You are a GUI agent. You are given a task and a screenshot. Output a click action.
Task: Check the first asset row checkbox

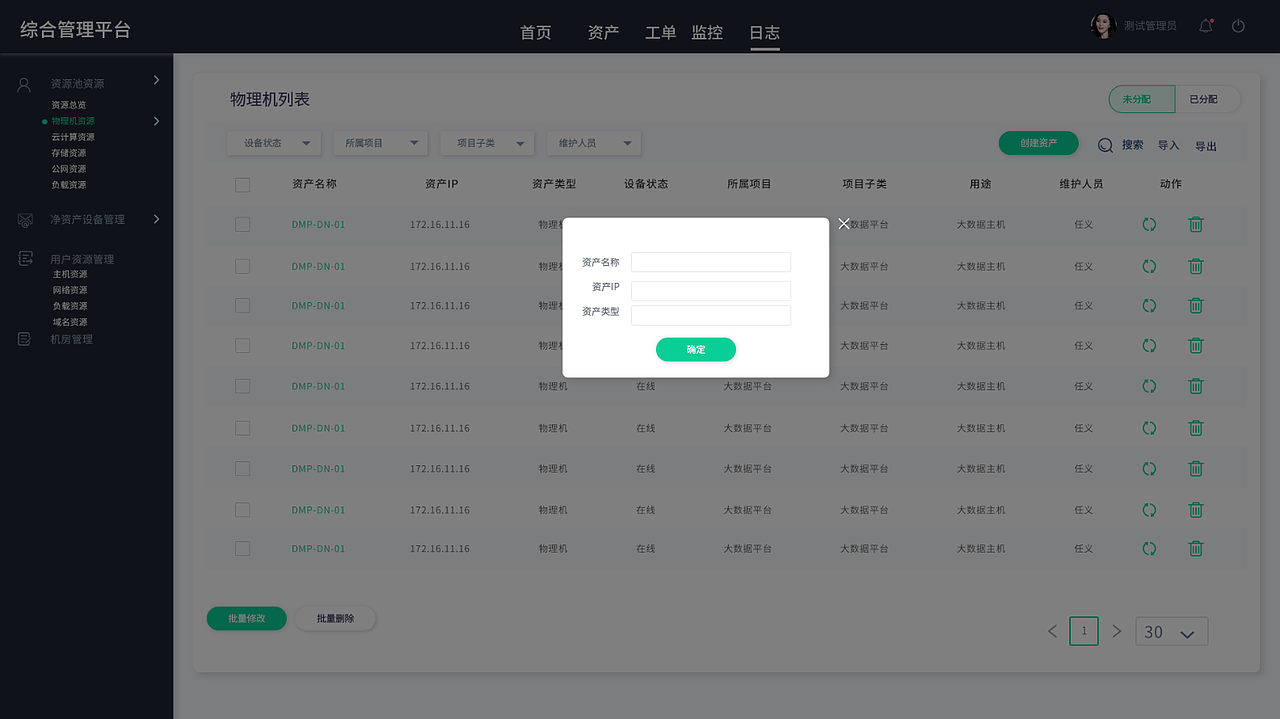point(242,224)
